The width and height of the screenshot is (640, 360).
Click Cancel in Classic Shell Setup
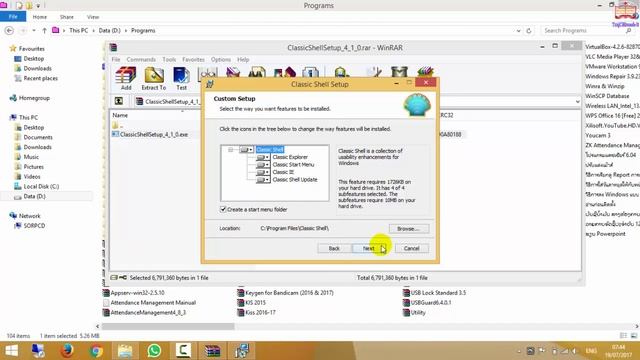click(x=411, y=248)
